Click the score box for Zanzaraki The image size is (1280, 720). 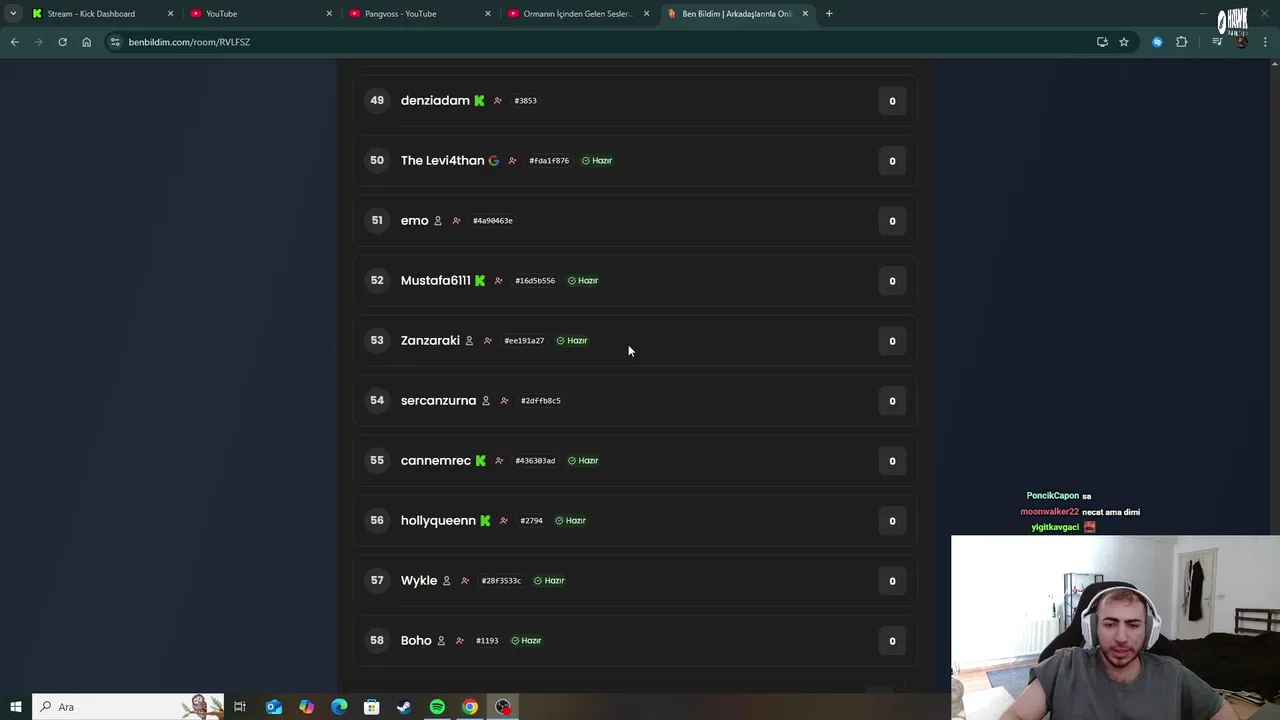pos(892,340)
